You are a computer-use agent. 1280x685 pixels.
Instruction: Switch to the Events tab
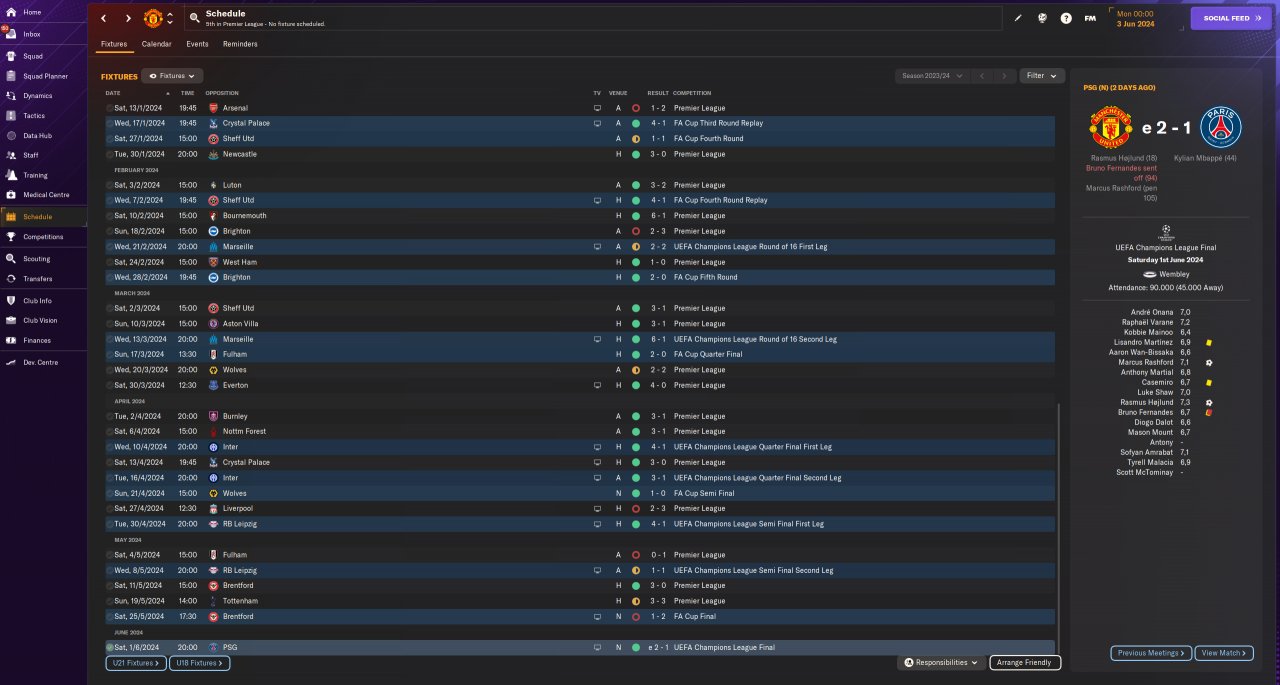(x=197, y=44)
